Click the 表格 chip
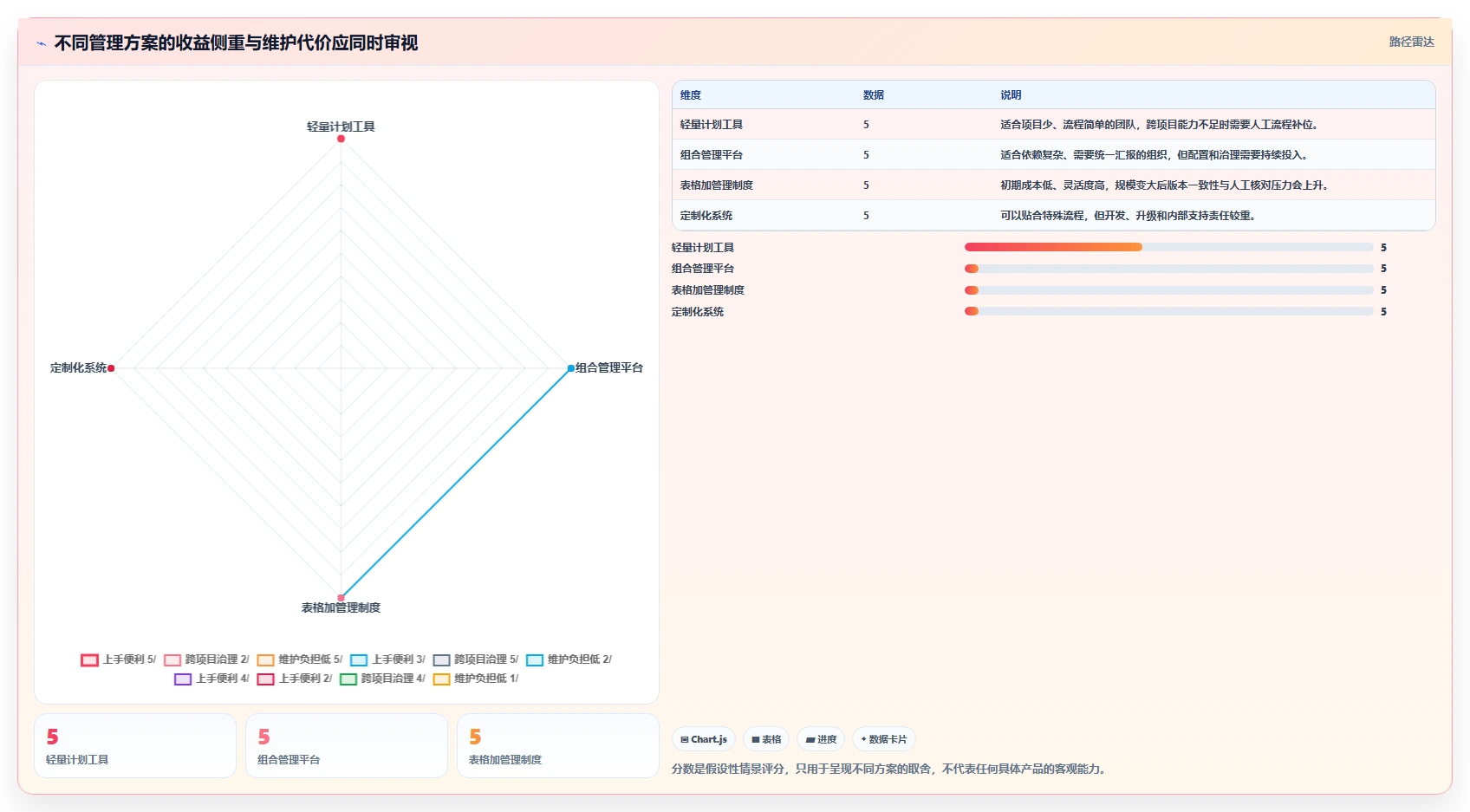Viewport: 1470px width, 812px height. [766, 739]
